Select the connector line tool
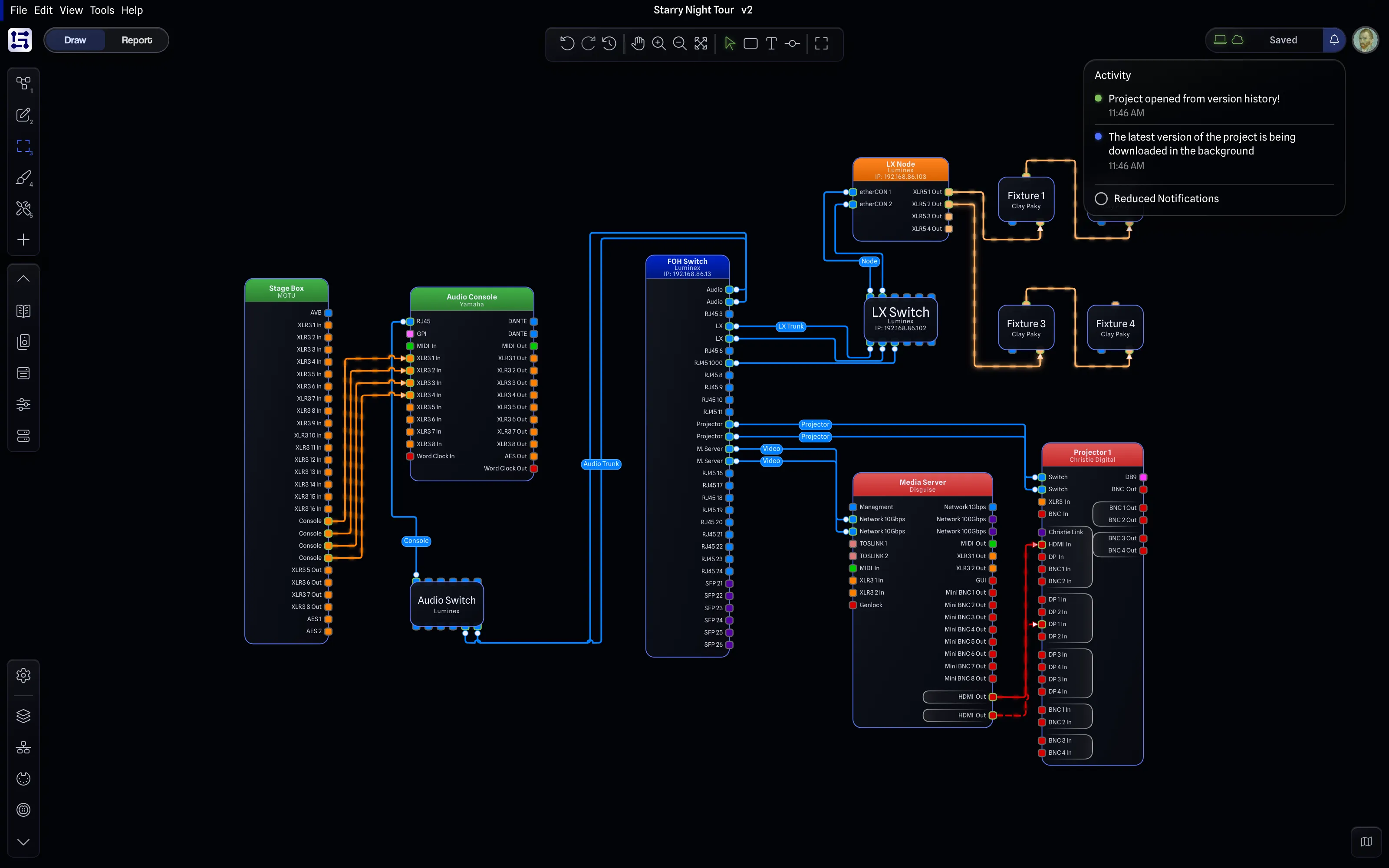The height and width of the screenshot is (868, 1389). 792,43
